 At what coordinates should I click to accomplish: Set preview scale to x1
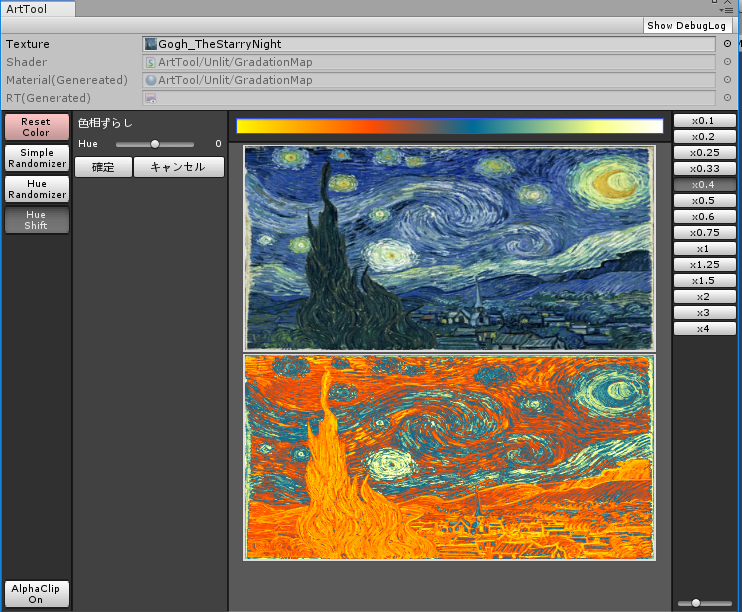(x=704, y=249)
